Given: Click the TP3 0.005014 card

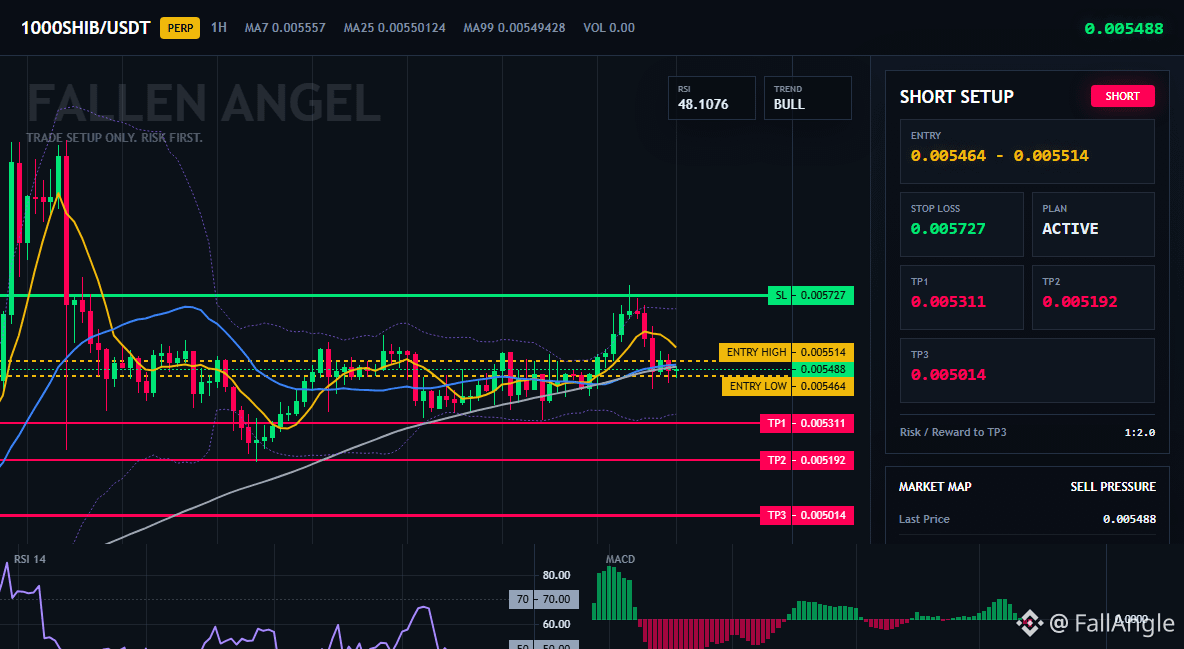Looking at the screenshot, I should click(x=1027, y=370).
